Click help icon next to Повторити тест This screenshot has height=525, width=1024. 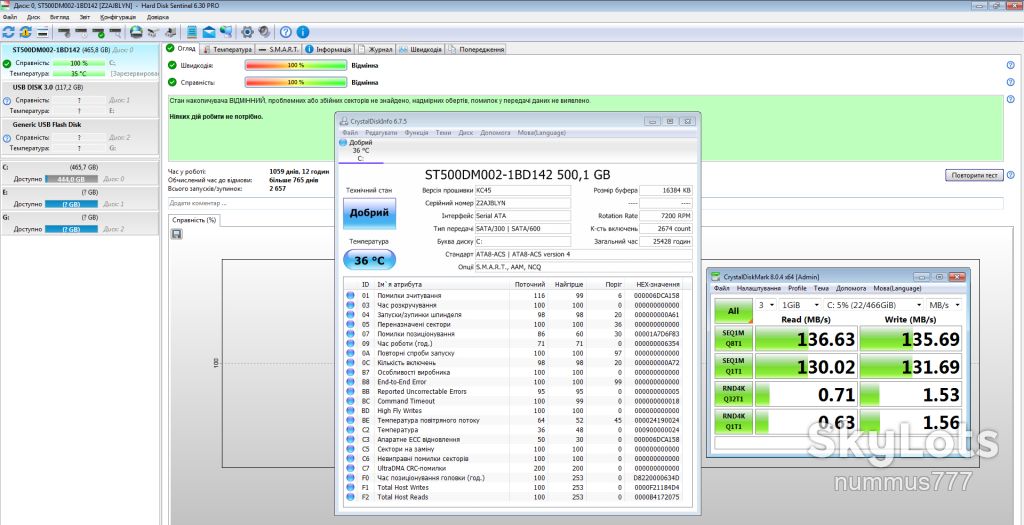click(x=1010, y=176)
